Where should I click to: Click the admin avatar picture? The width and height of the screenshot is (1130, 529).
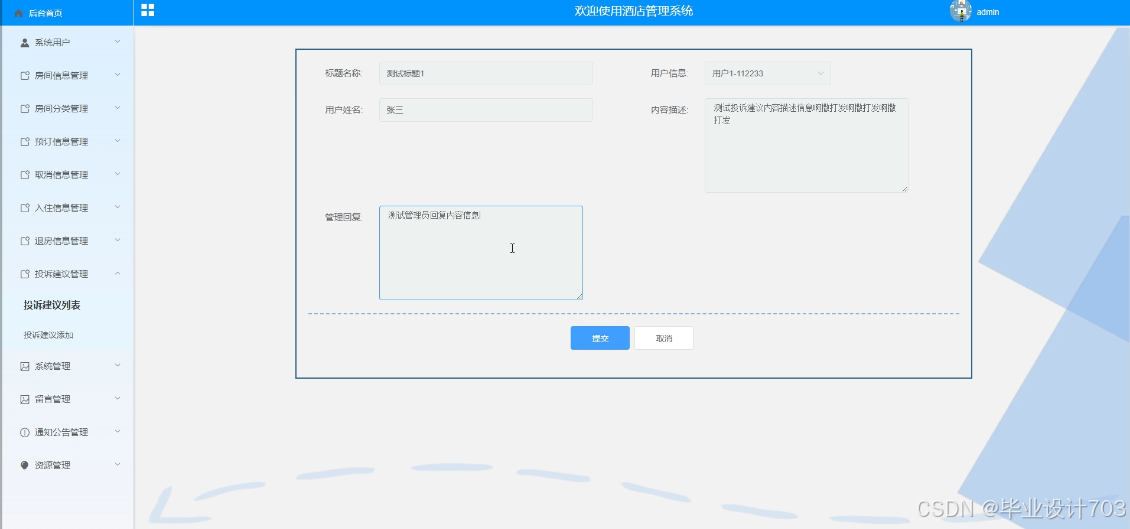click(x=961, y=11)
